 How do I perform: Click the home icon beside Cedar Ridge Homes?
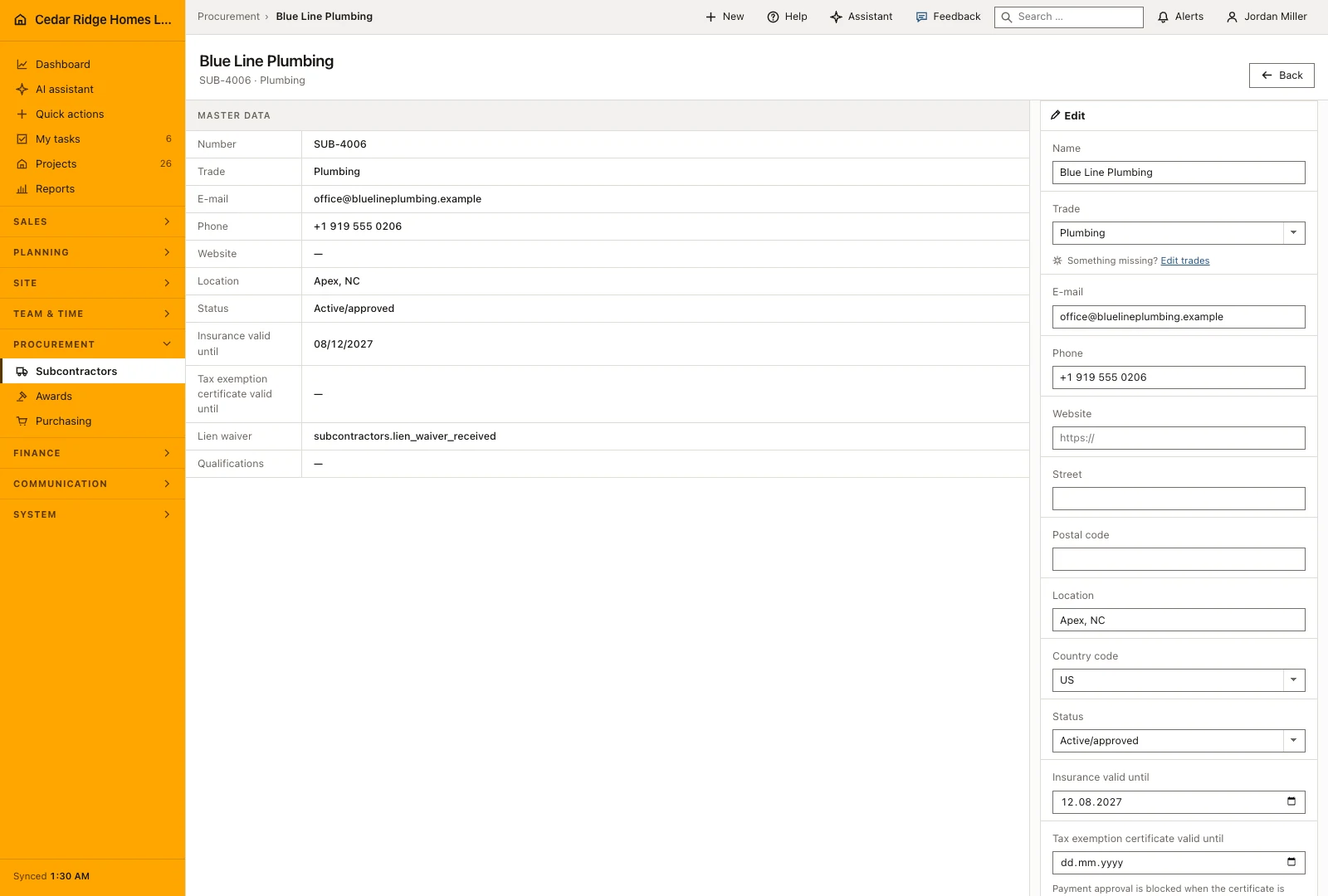(21, 20)
